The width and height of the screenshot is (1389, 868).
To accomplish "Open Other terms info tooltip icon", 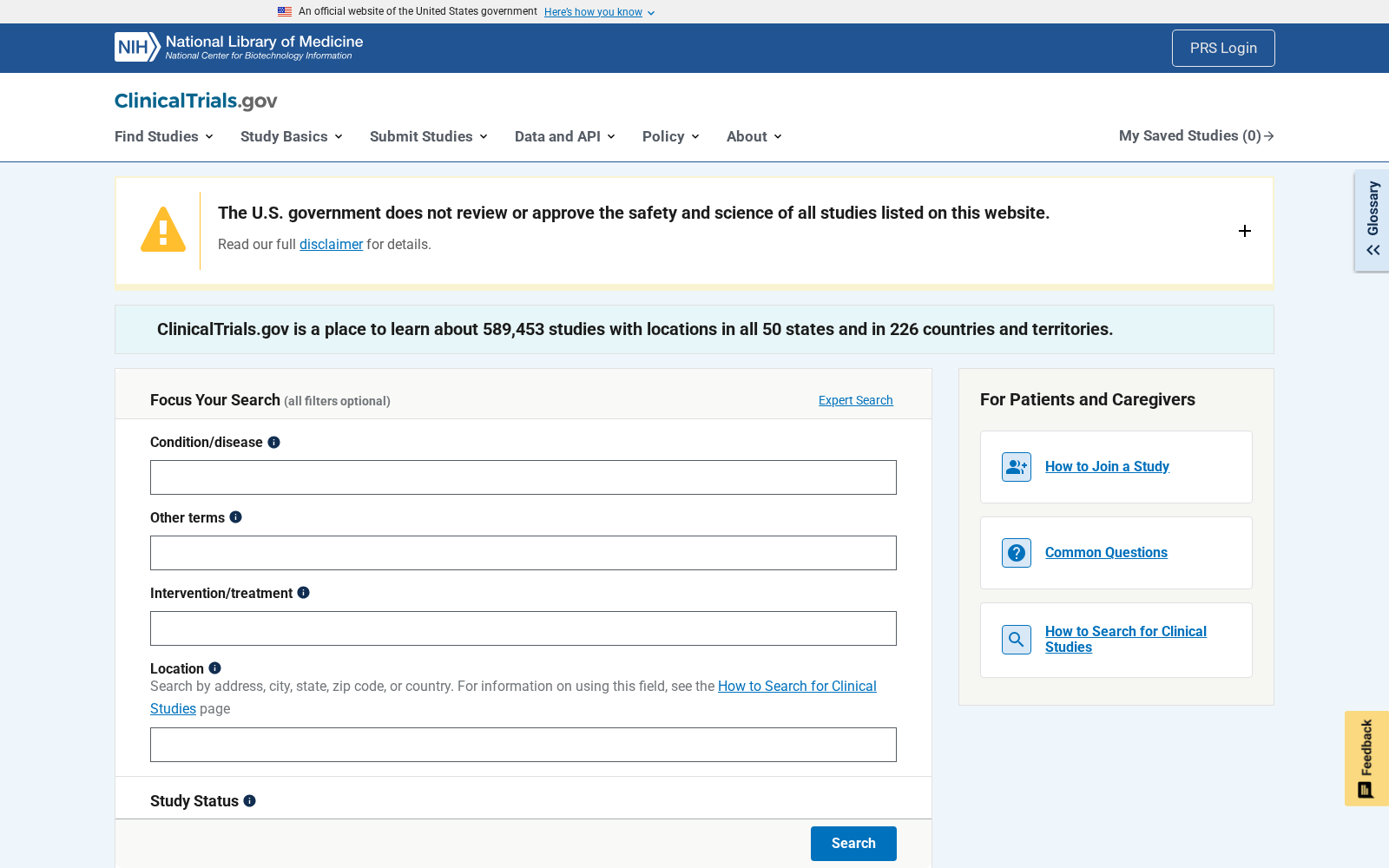I will point(235,517).
